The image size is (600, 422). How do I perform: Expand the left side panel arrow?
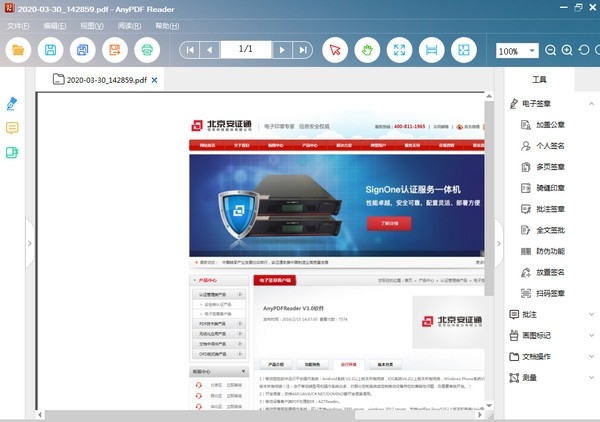[x=30, y=243]
